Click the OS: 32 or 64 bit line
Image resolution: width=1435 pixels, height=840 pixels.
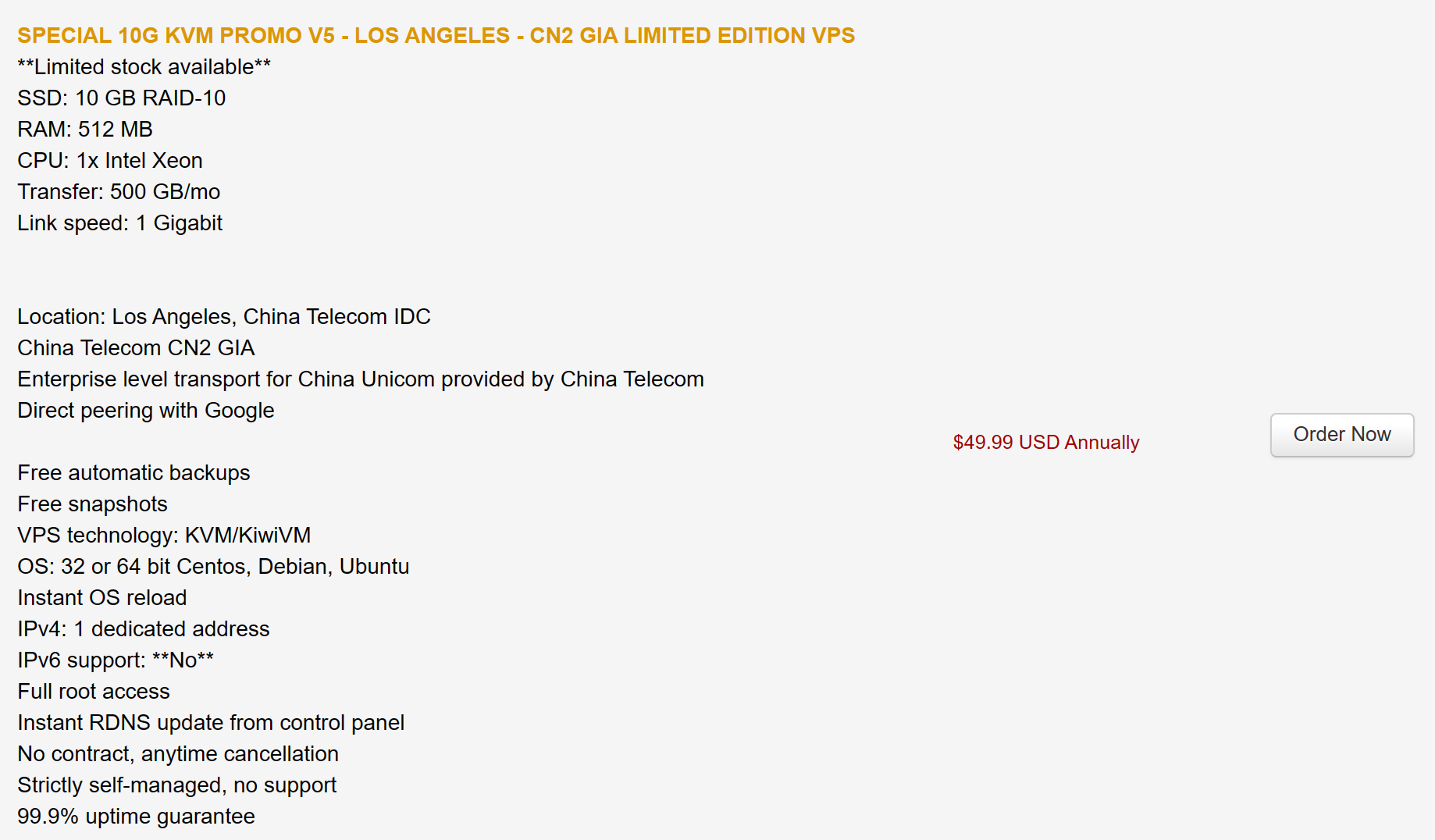pyautogui.click(x=213, y=567)
